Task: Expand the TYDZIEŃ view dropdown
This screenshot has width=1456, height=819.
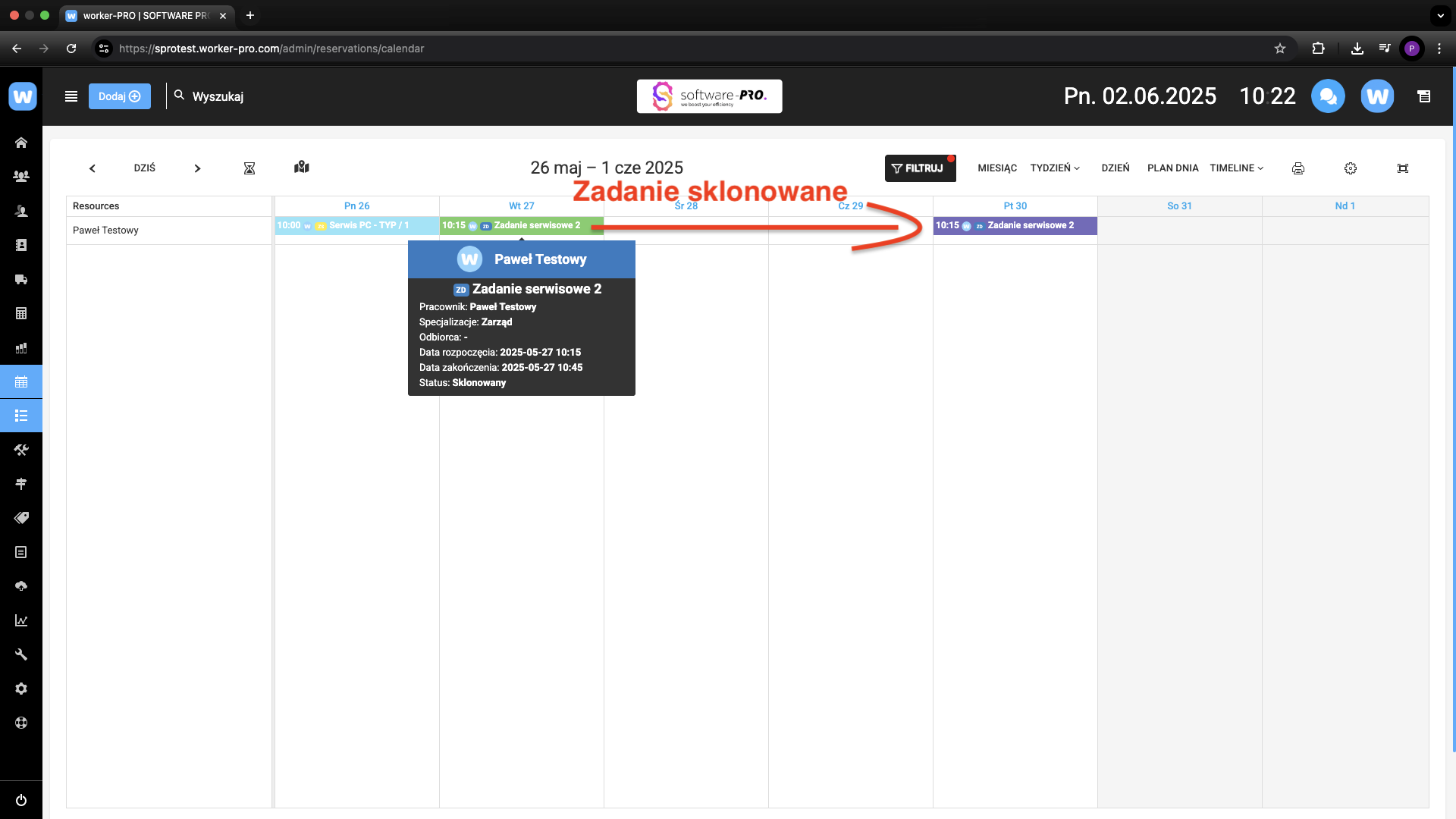Action: [1055, 168]
